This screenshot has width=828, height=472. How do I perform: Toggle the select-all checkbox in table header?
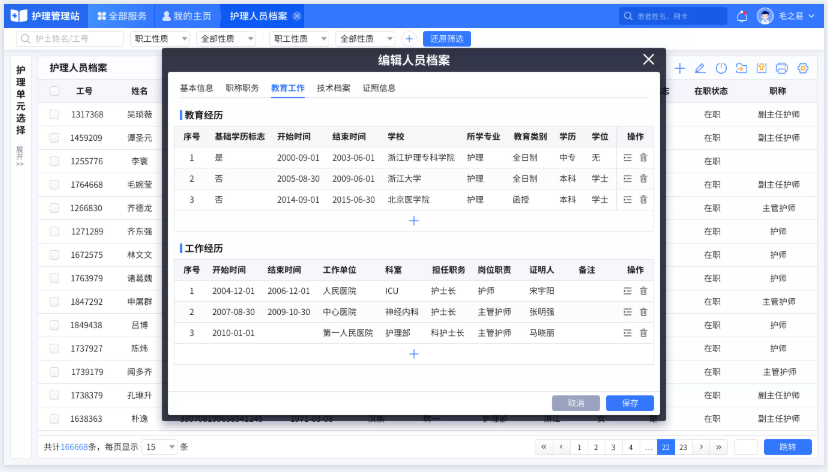tap(54, 91)
